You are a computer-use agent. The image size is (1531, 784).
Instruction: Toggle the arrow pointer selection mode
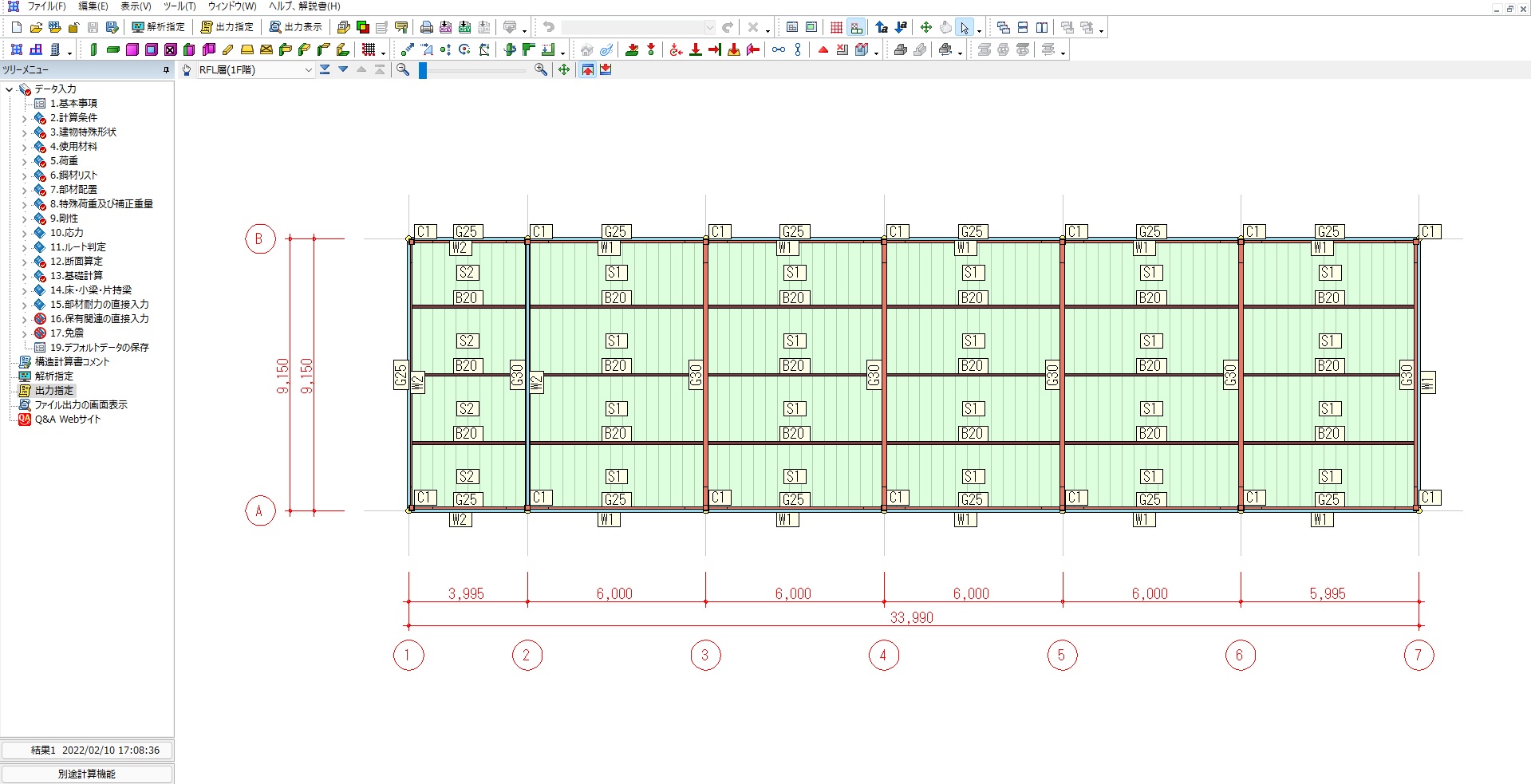click(965, 27)
